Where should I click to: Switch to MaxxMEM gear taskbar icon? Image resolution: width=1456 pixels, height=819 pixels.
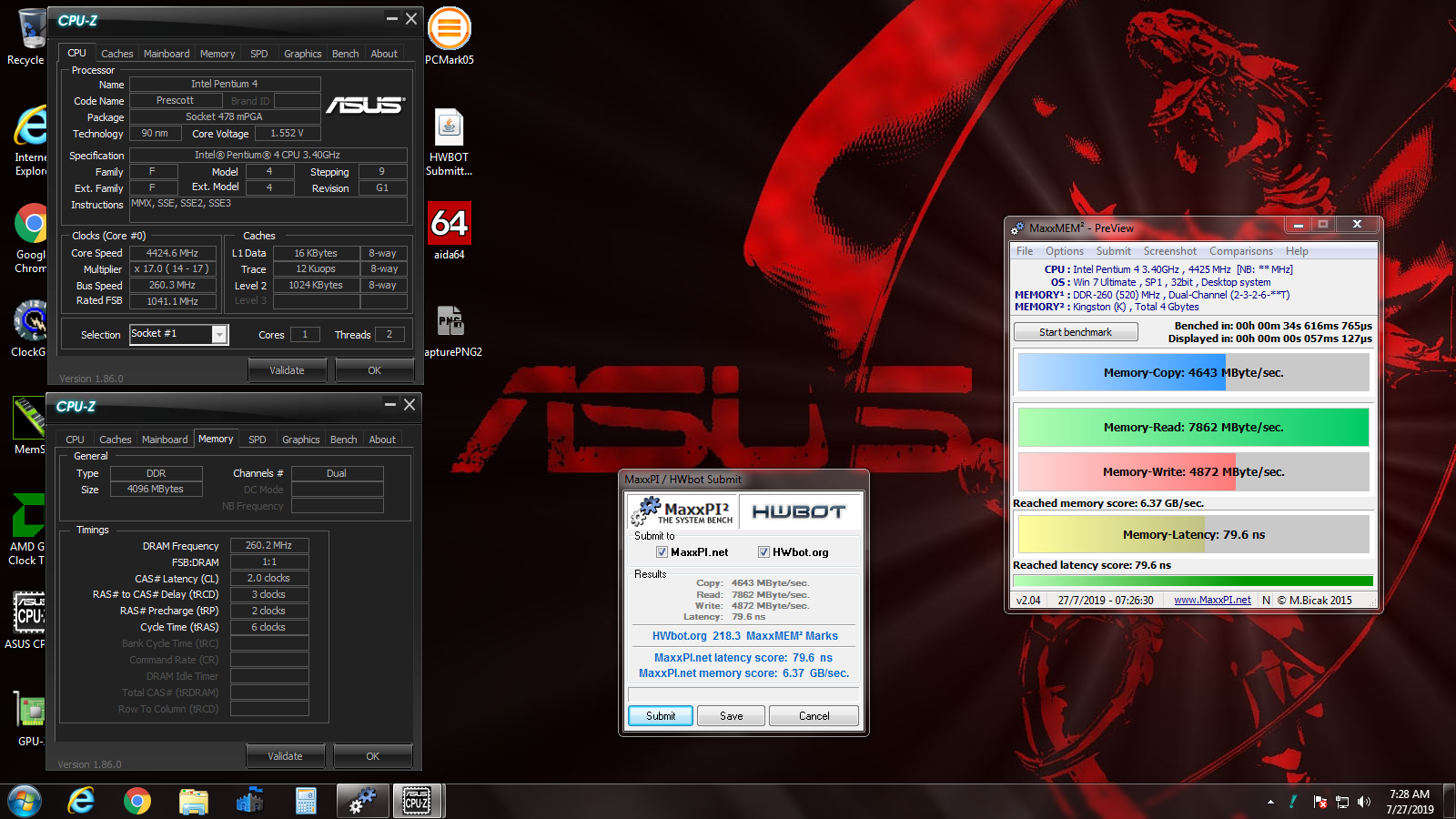(x=362, y=801)
